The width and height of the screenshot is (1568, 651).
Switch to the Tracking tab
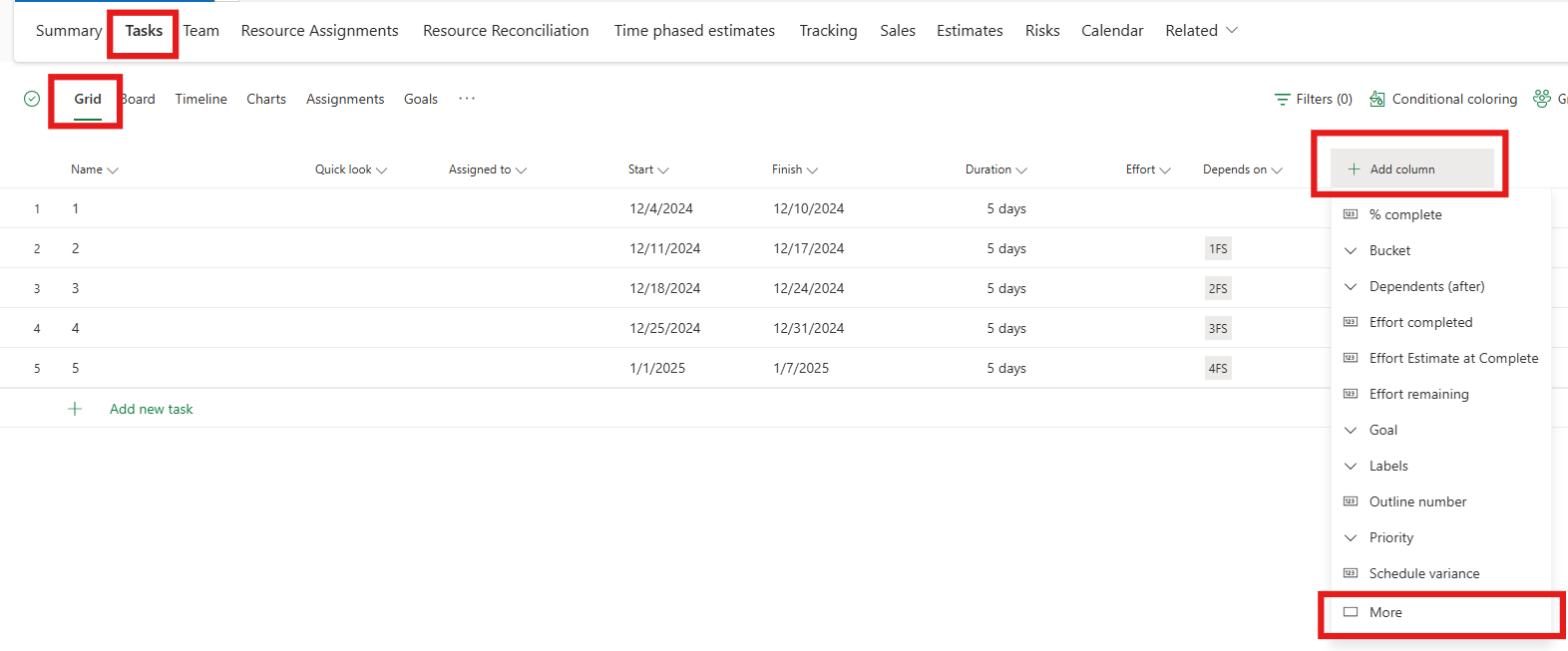tap(828, 31)
